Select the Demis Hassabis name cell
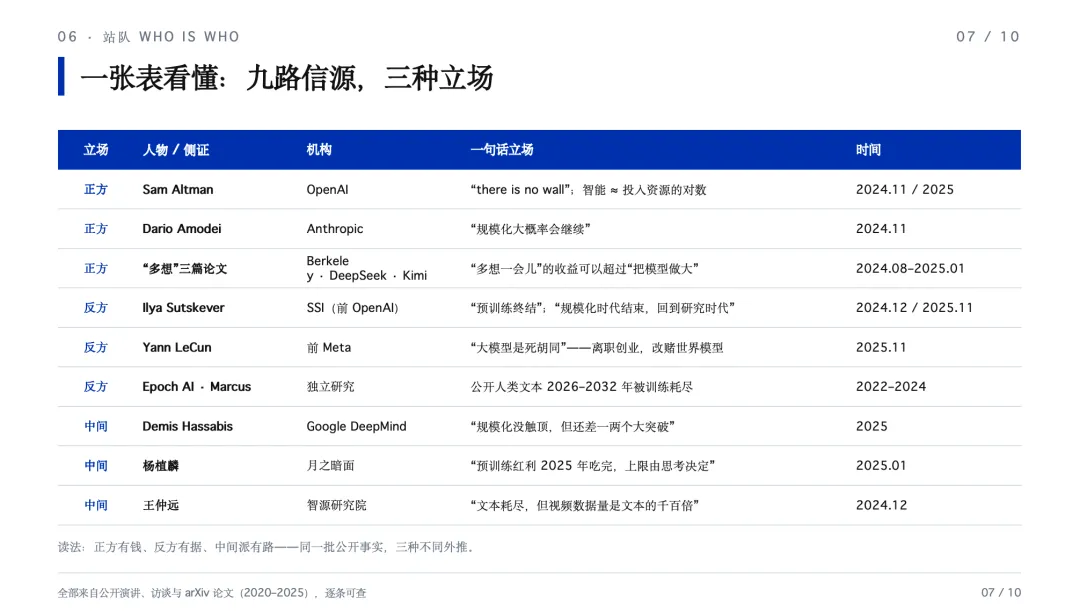The height and width of the screenshot is (611, 1080). coord(187,426)
